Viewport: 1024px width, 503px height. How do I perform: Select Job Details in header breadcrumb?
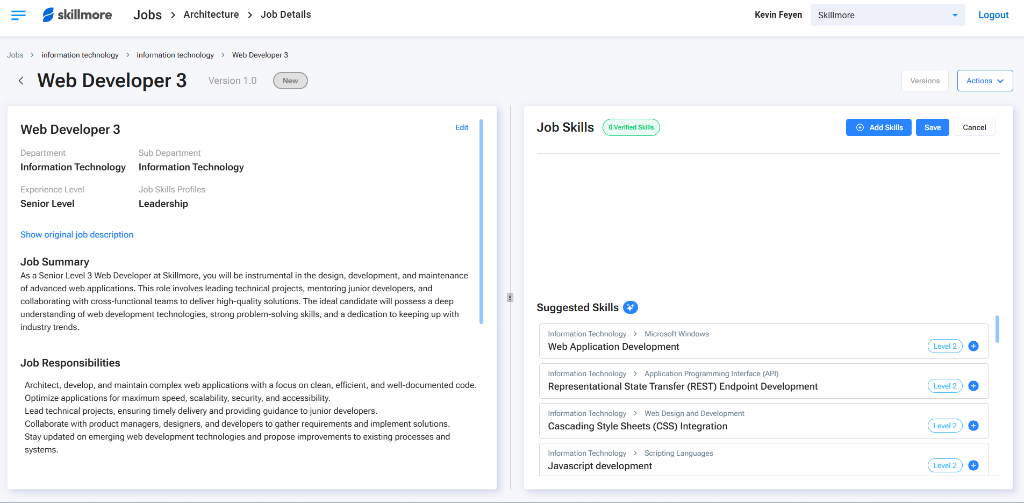pos(285,14)
